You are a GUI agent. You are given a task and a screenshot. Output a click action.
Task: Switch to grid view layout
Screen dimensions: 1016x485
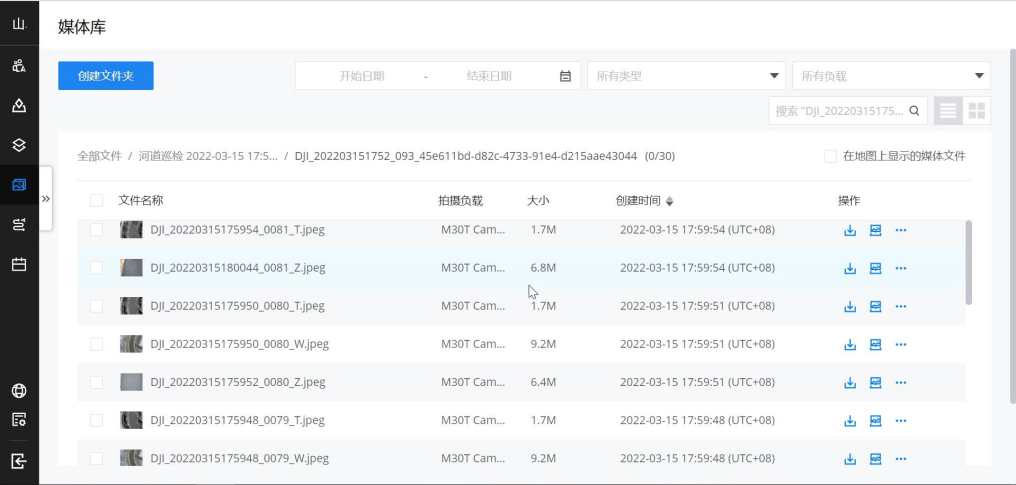976,111
